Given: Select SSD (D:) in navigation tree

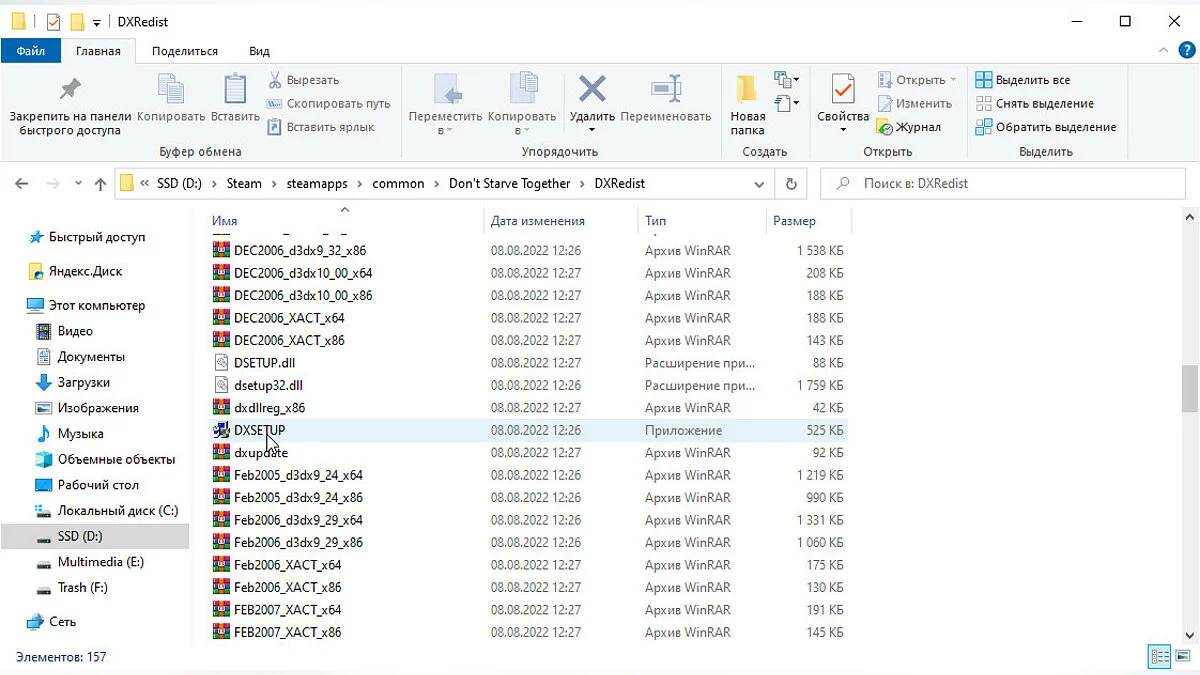Looking at the screenshot, I should pos(80,536).
